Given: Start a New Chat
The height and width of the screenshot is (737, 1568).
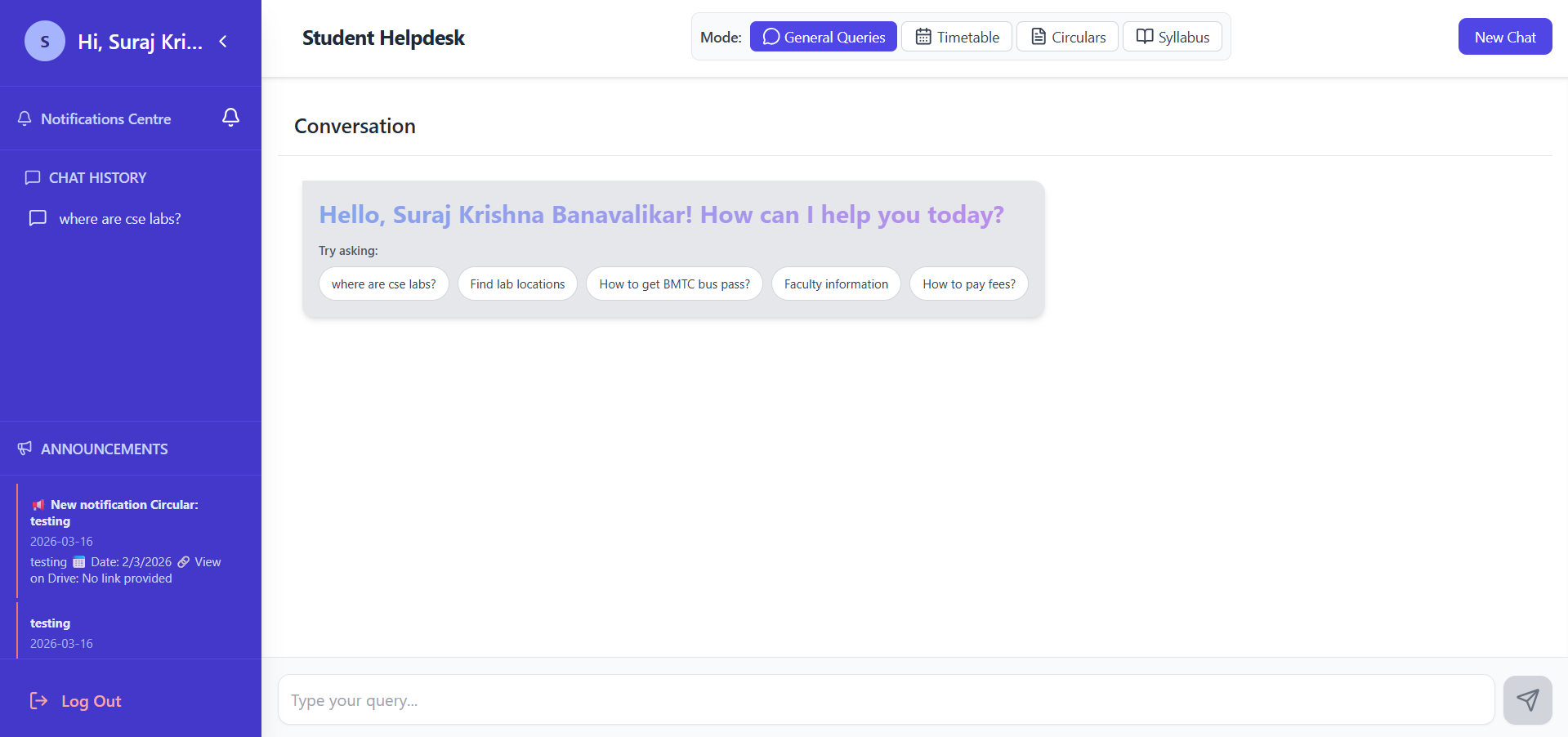Looking at the screenshot, I should tap(1504, 36).
